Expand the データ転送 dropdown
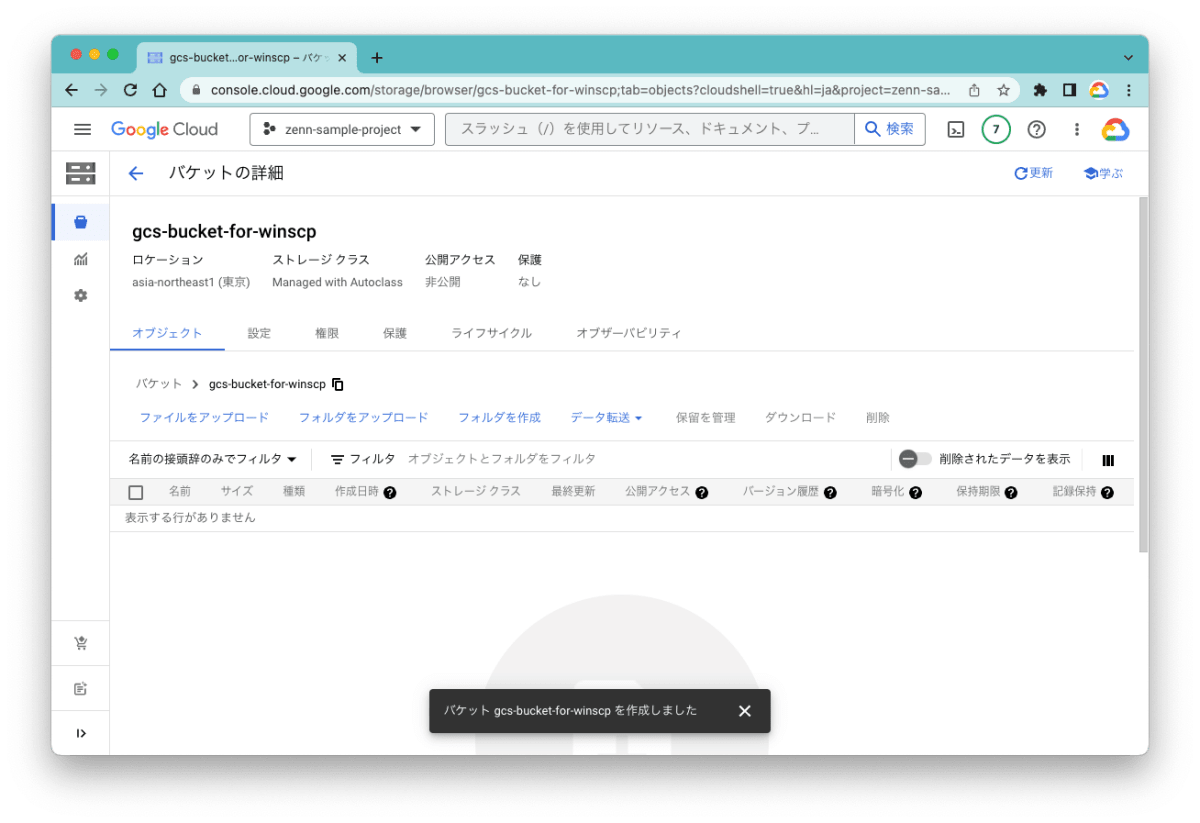The width and height of the screenshot is (1200, 823). pyautogui.click(x=606, y=418)
